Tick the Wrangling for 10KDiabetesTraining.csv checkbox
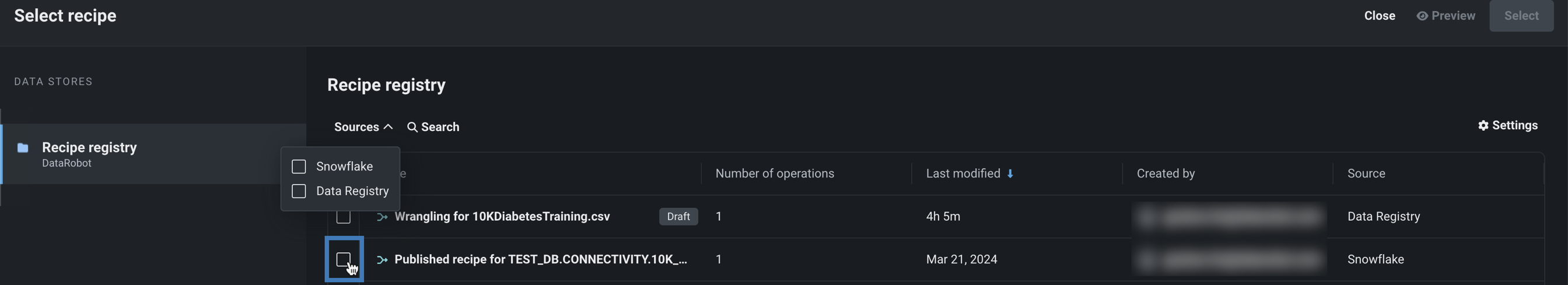Screen dimensions: 1568x285 [x=344, y=217]
